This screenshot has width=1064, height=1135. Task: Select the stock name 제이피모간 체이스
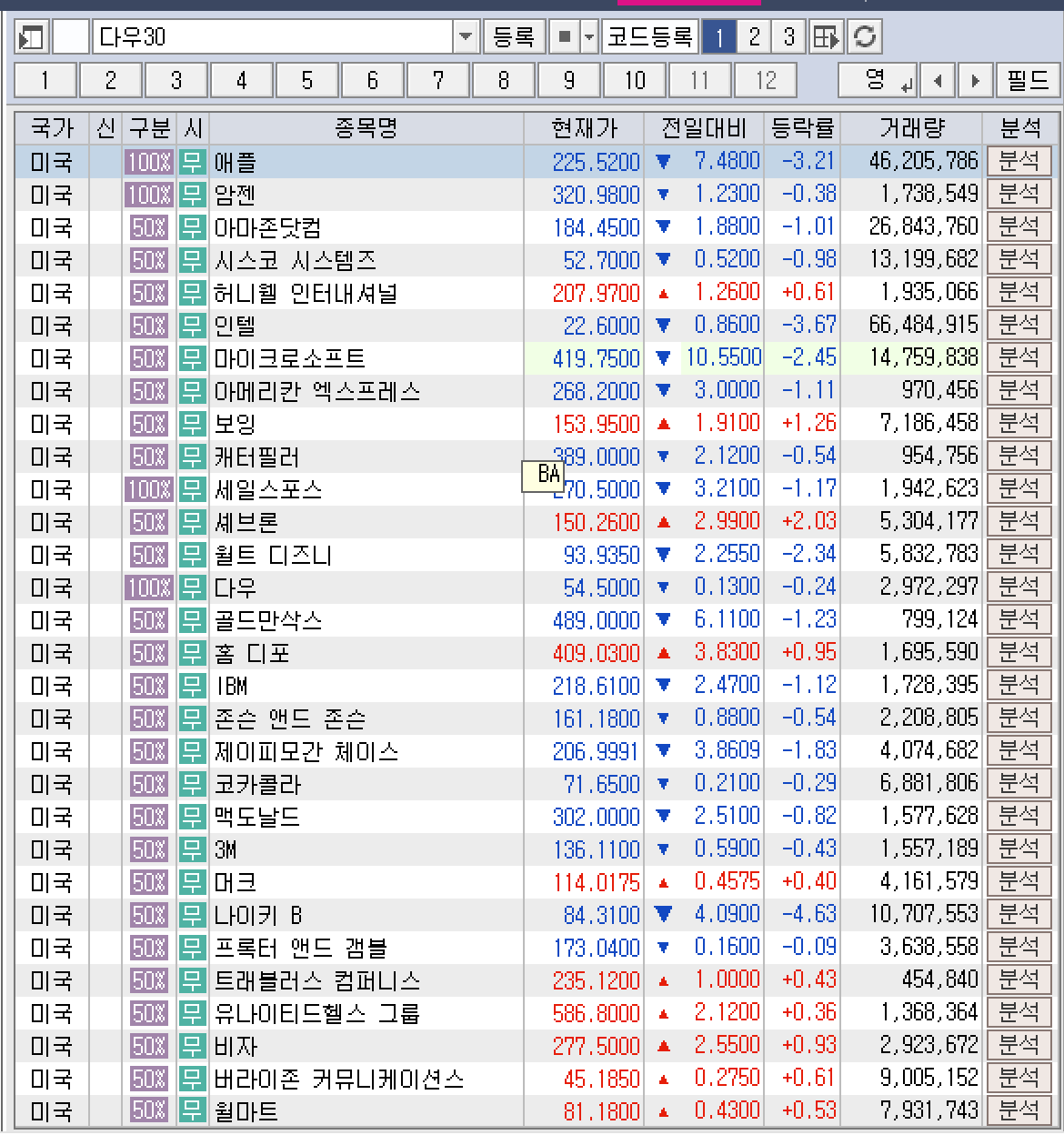click(x=306, y=751)
